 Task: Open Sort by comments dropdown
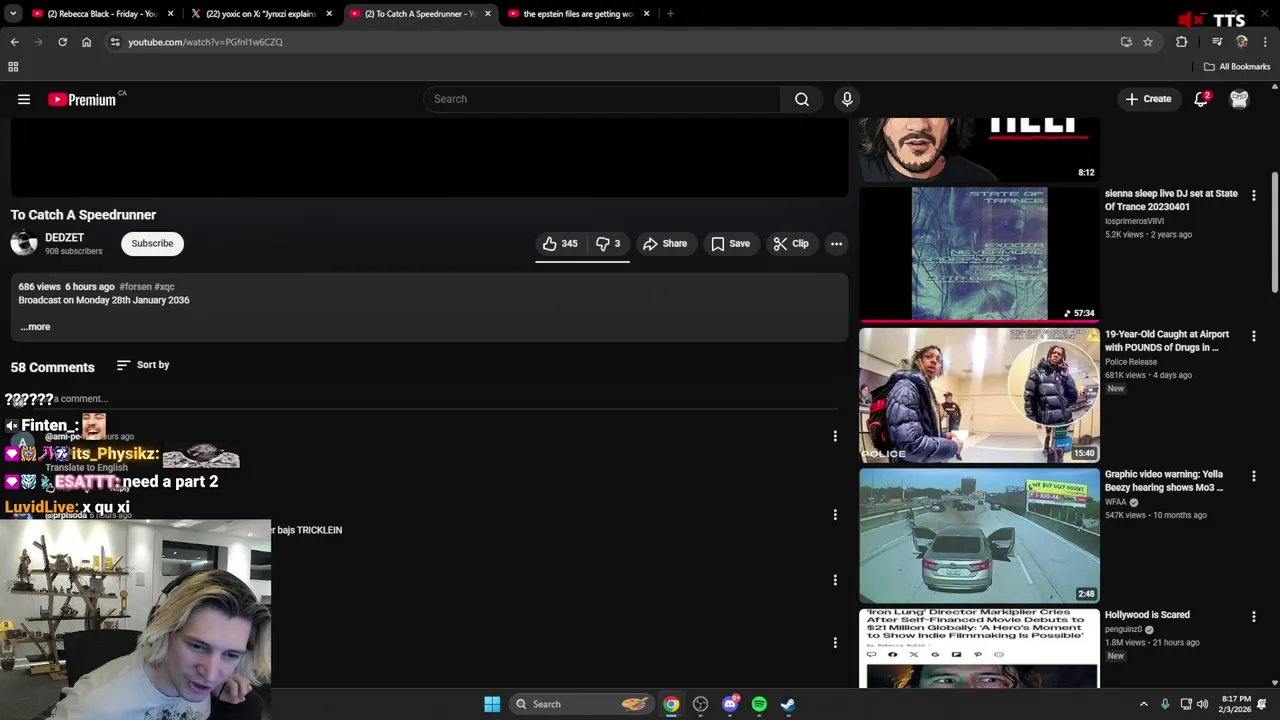click(x=143, y=365)
